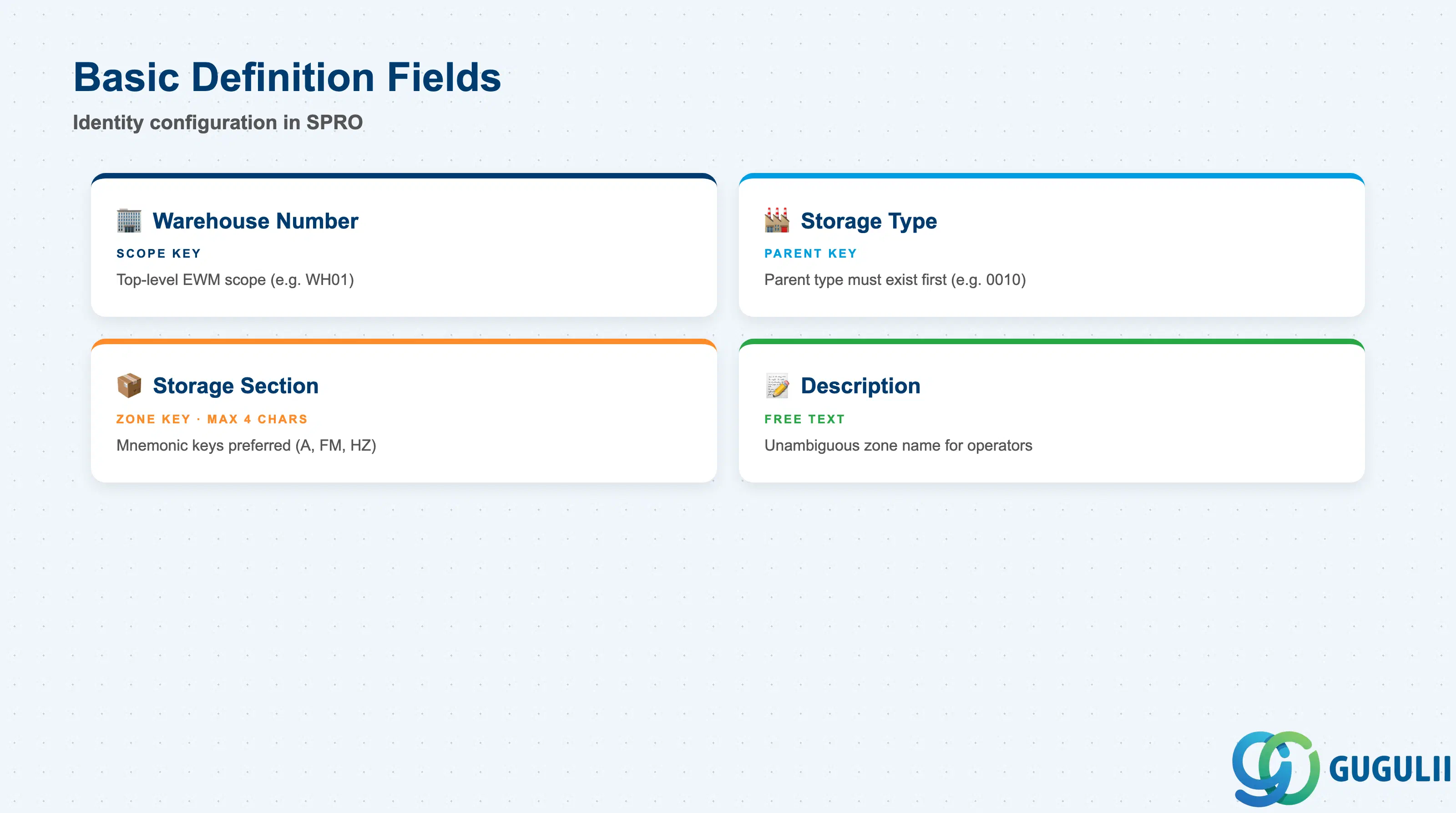The height and width of the screenshot is (813, 1456).
Task: Click the 'Description' card heading
Action: 860,386
